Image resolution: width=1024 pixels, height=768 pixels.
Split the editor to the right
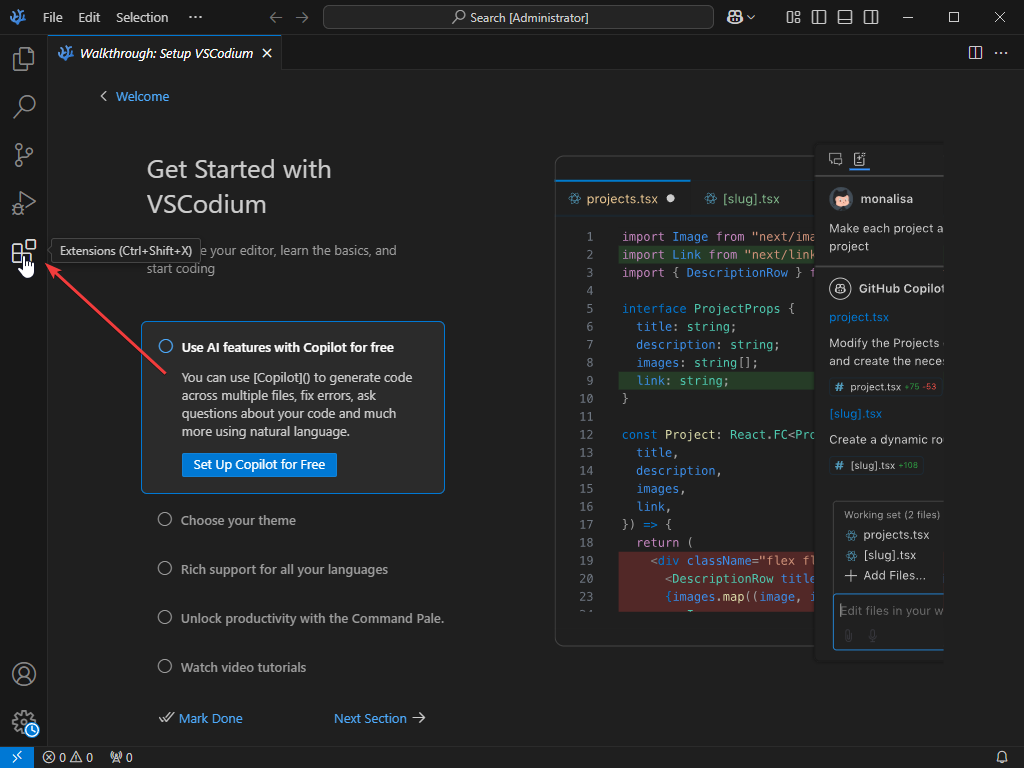pyautogui.click(x=976, y=53)
